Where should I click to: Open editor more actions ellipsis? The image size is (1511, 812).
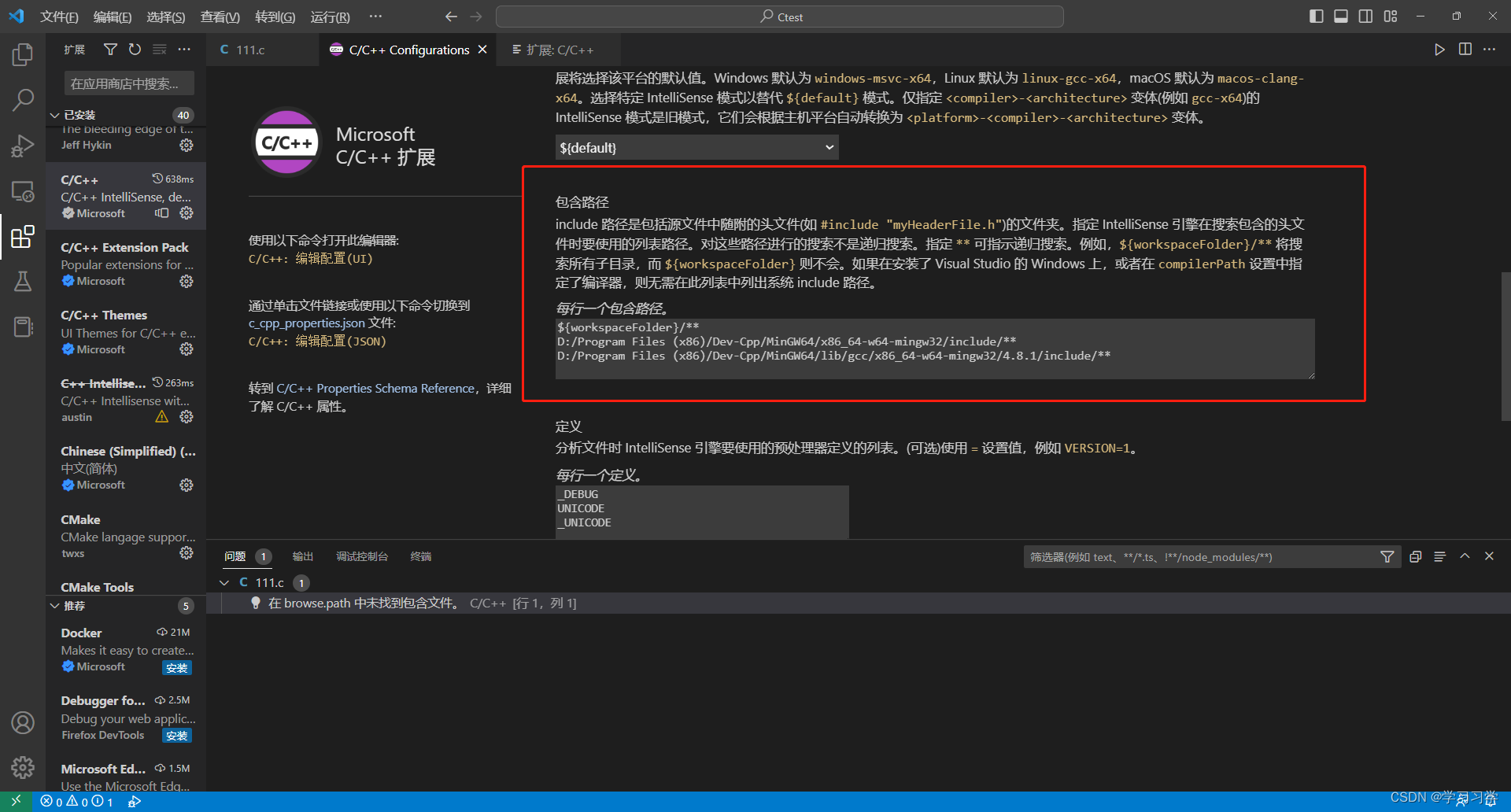pos(1490,50)
